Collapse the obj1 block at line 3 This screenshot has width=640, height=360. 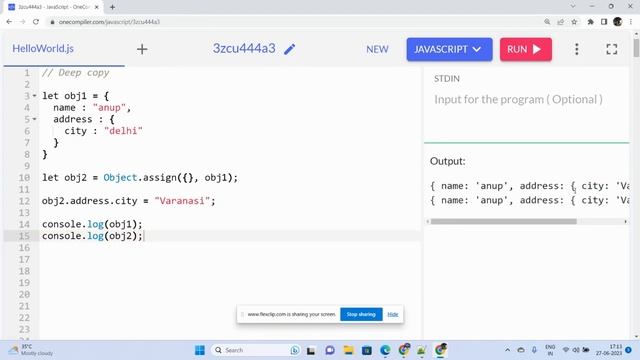coord(34,96)
